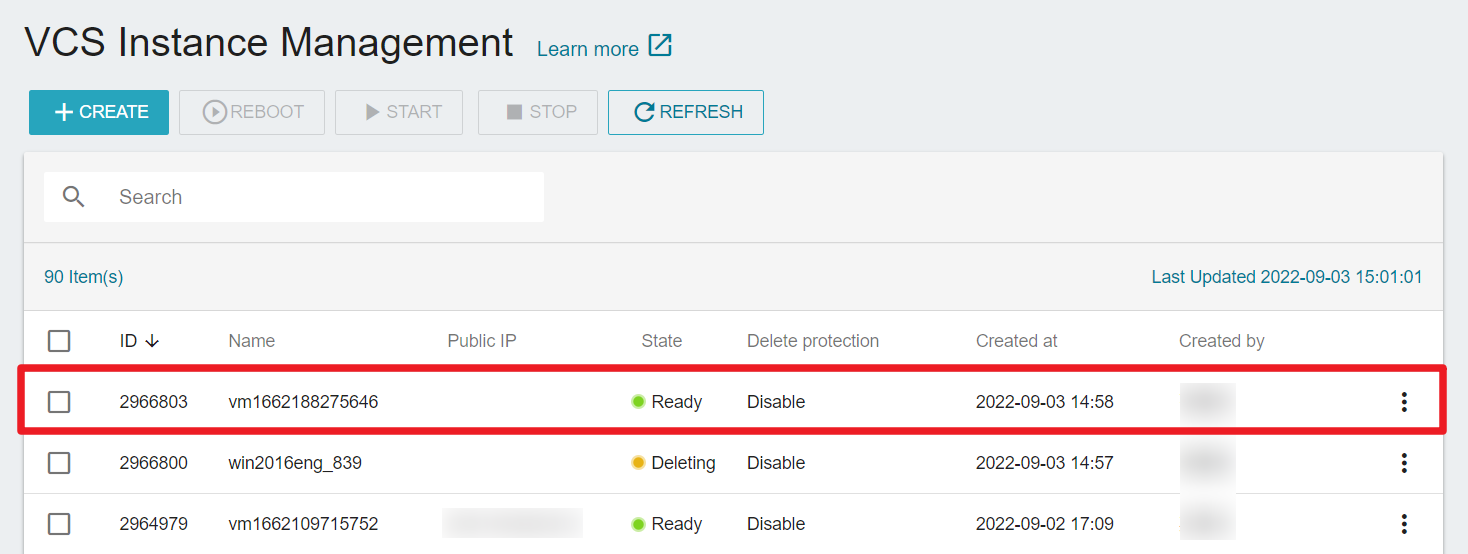1468x554 pixels.
Task: Tick the checkbox for instance 2964979
Action: click(59, 524)
